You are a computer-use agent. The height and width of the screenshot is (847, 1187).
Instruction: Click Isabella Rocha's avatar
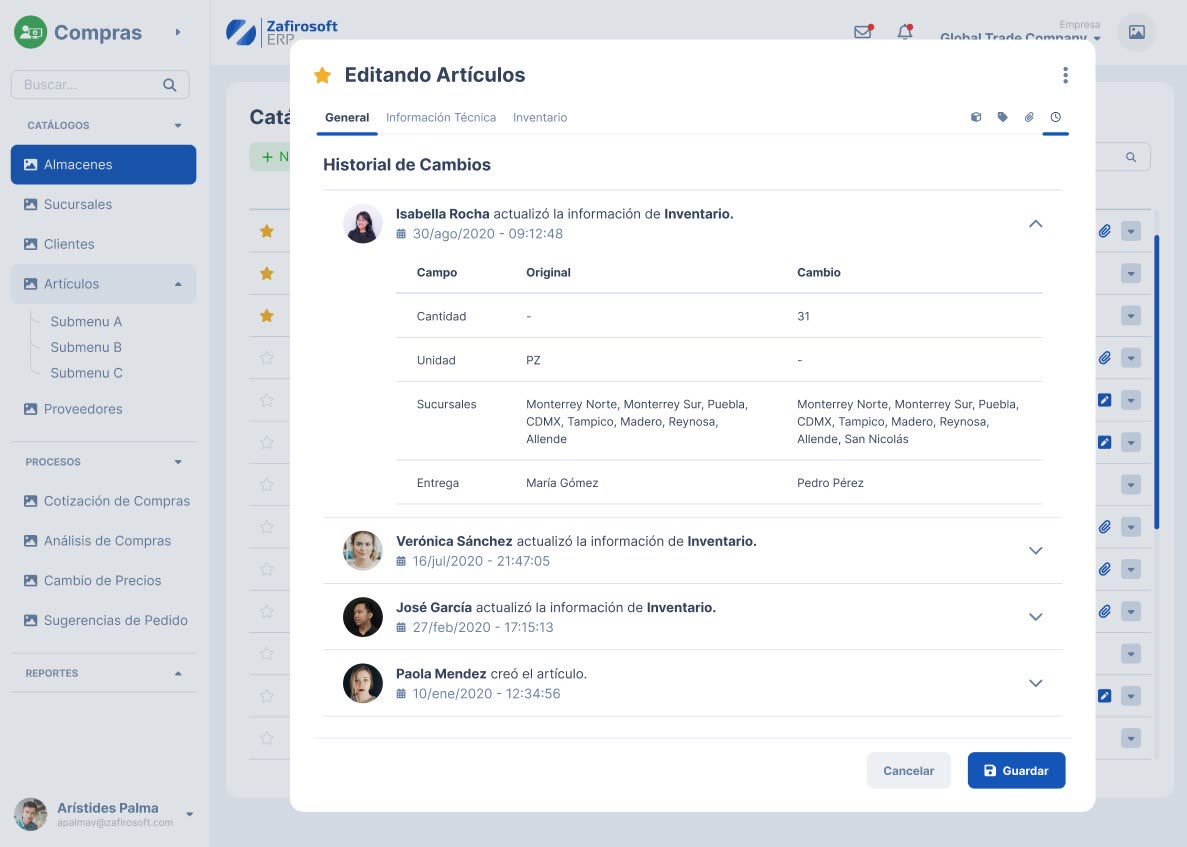point(363,223)
